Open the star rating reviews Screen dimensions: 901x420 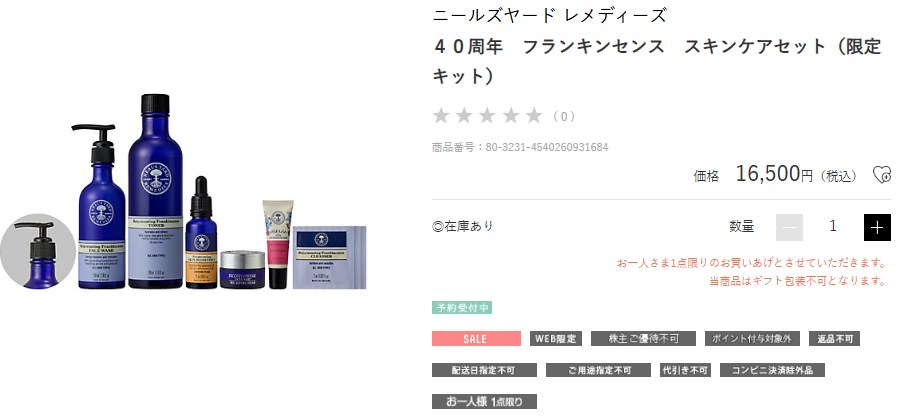click(x=487, y=116)
